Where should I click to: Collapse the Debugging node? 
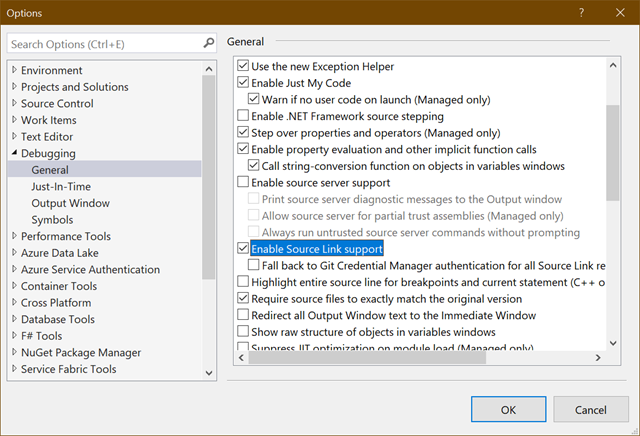(14, 153)
